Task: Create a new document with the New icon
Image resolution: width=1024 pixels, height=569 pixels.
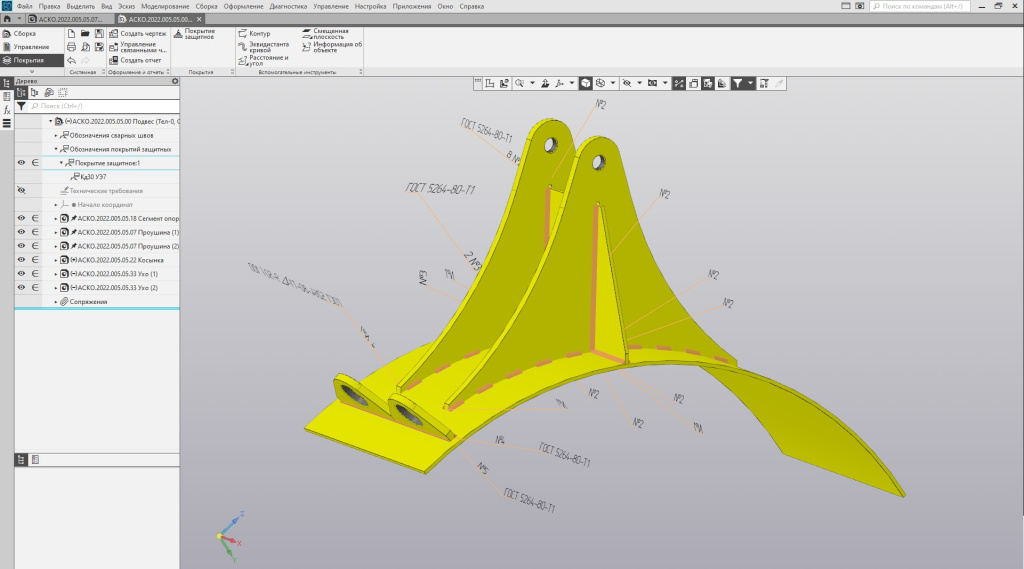Action: tap(71, 33)
